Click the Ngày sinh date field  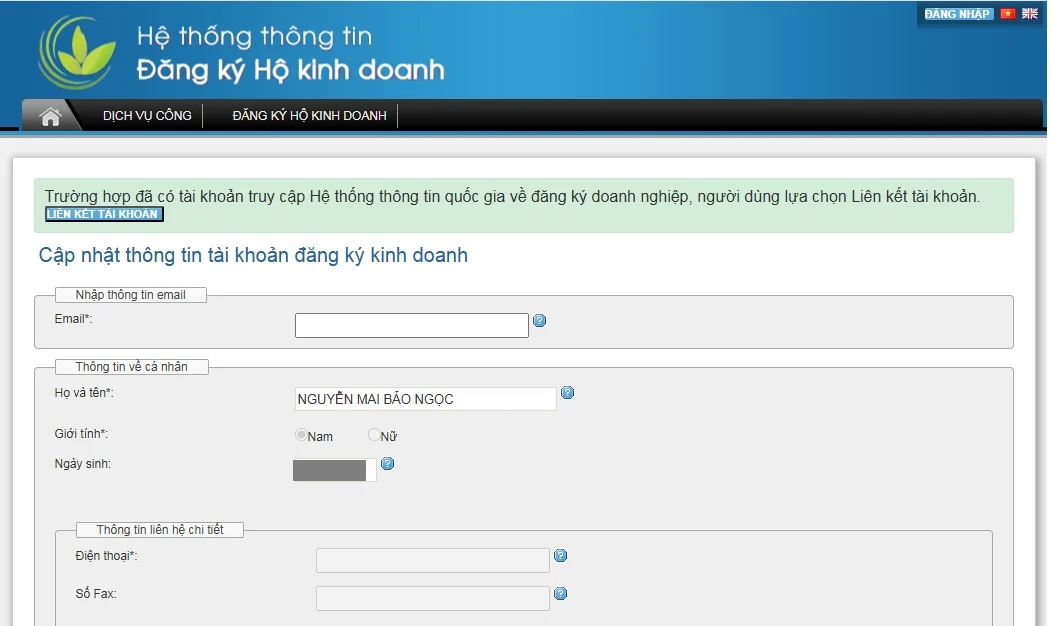(333, 470)
